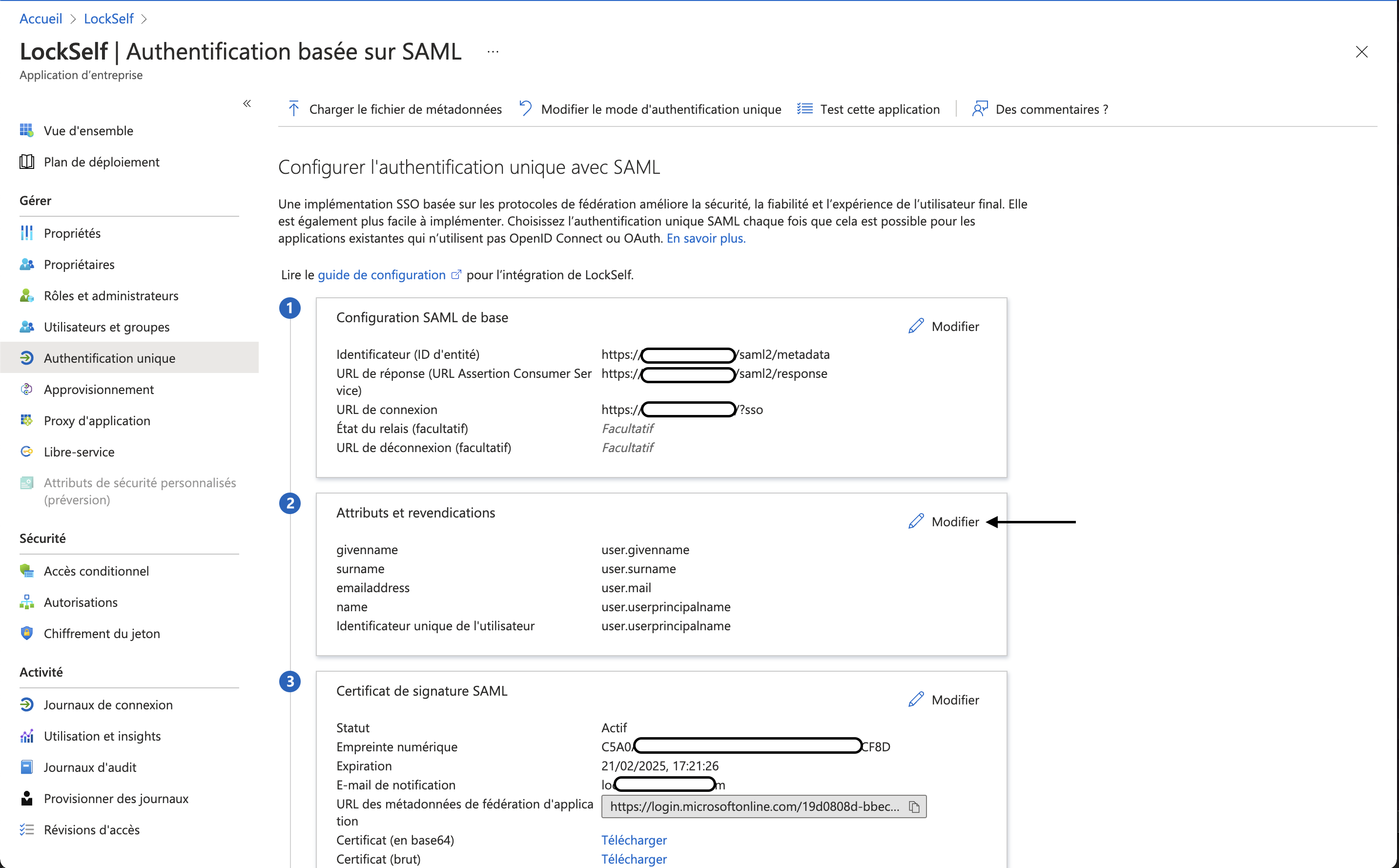This screenshot has height=868, width=1399.
Task: Click Modifier pencil for Attributs et revendications
Action: click(x=916, y=521)
